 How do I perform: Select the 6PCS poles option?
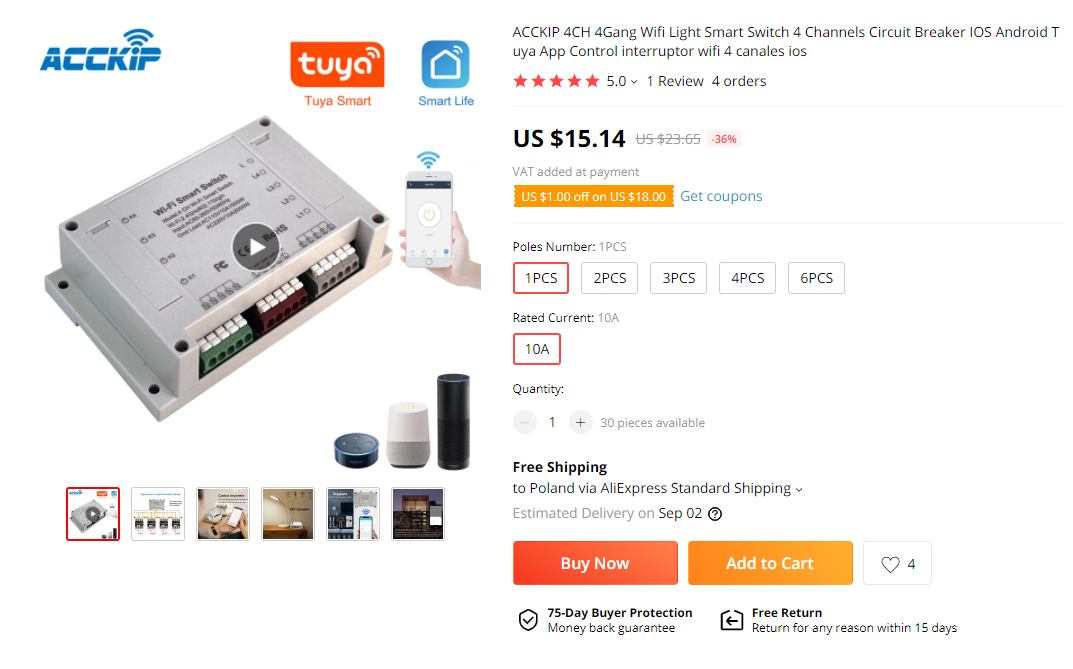pos(816,278)
